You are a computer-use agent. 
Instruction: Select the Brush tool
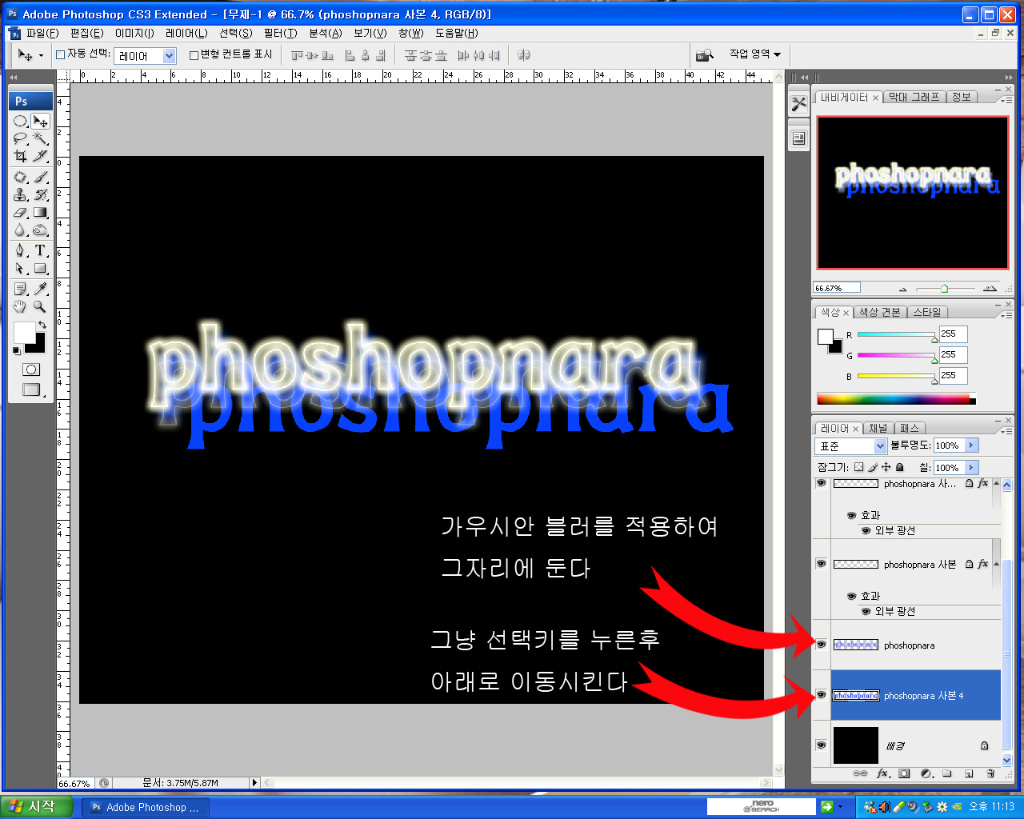(40, 177)
